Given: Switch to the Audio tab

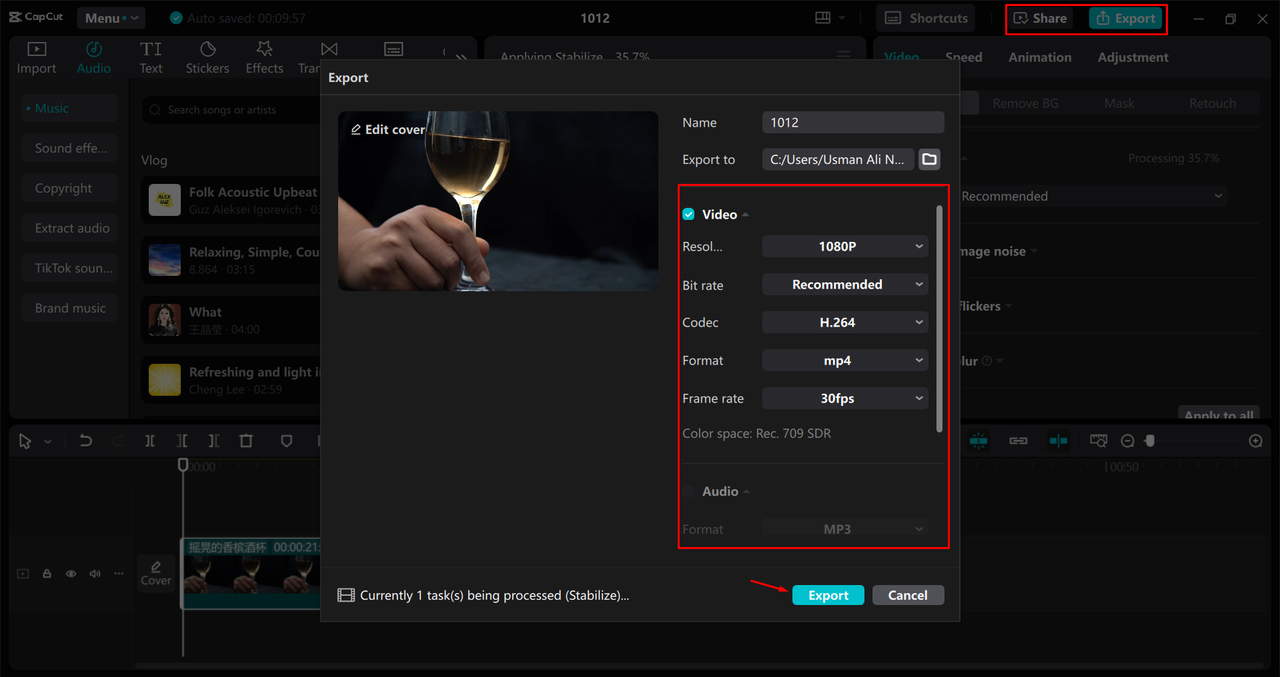Looking at the screenshot, I should coord(94,58).
